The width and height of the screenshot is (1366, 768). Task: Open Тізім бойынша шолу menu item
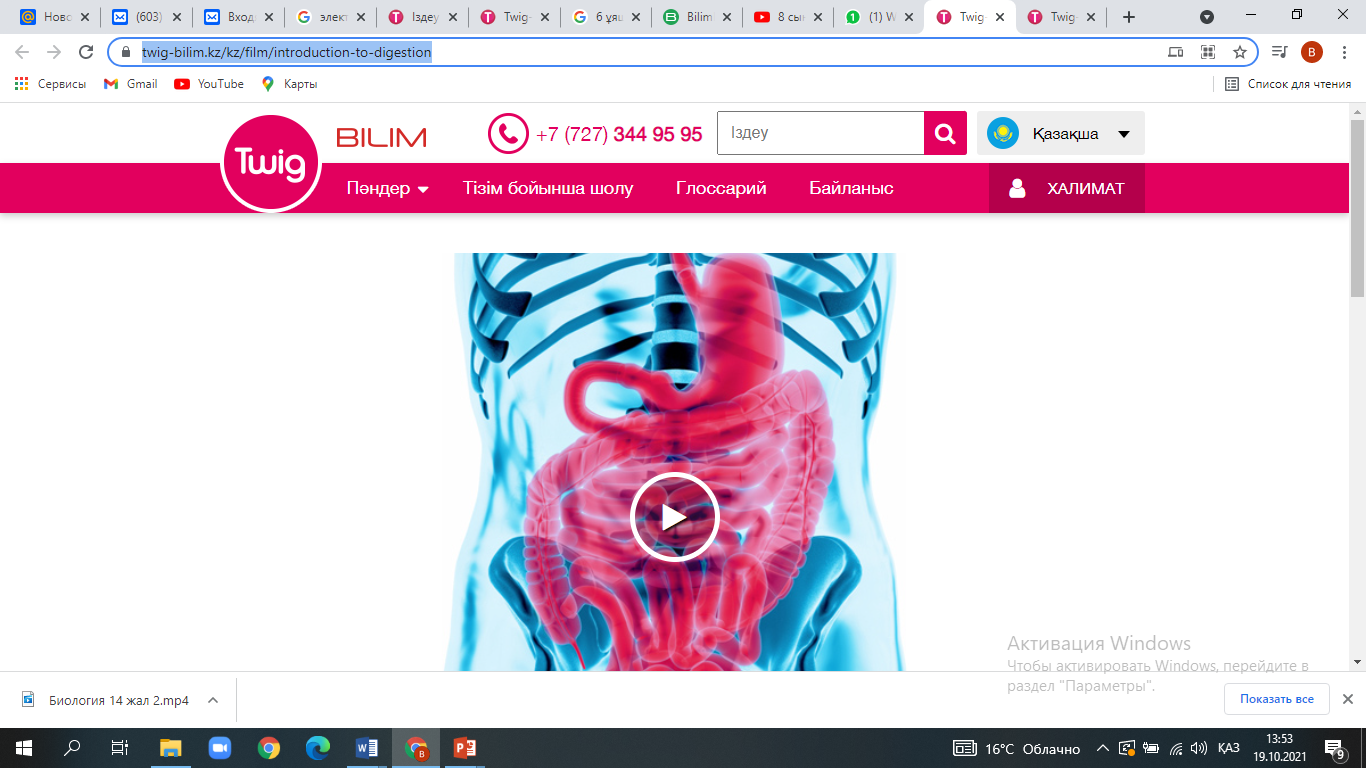click(x=548, y=188)
